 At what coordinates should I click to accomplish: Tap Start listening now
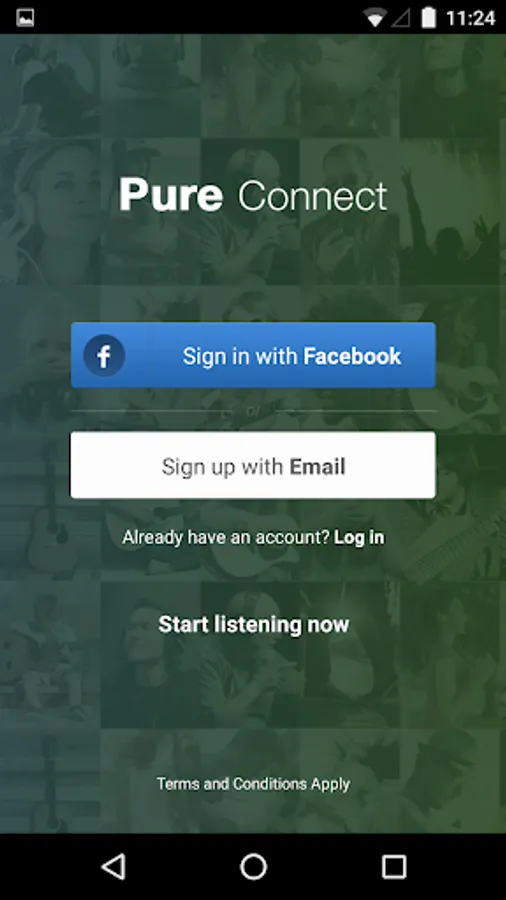[x=254, y=624]
